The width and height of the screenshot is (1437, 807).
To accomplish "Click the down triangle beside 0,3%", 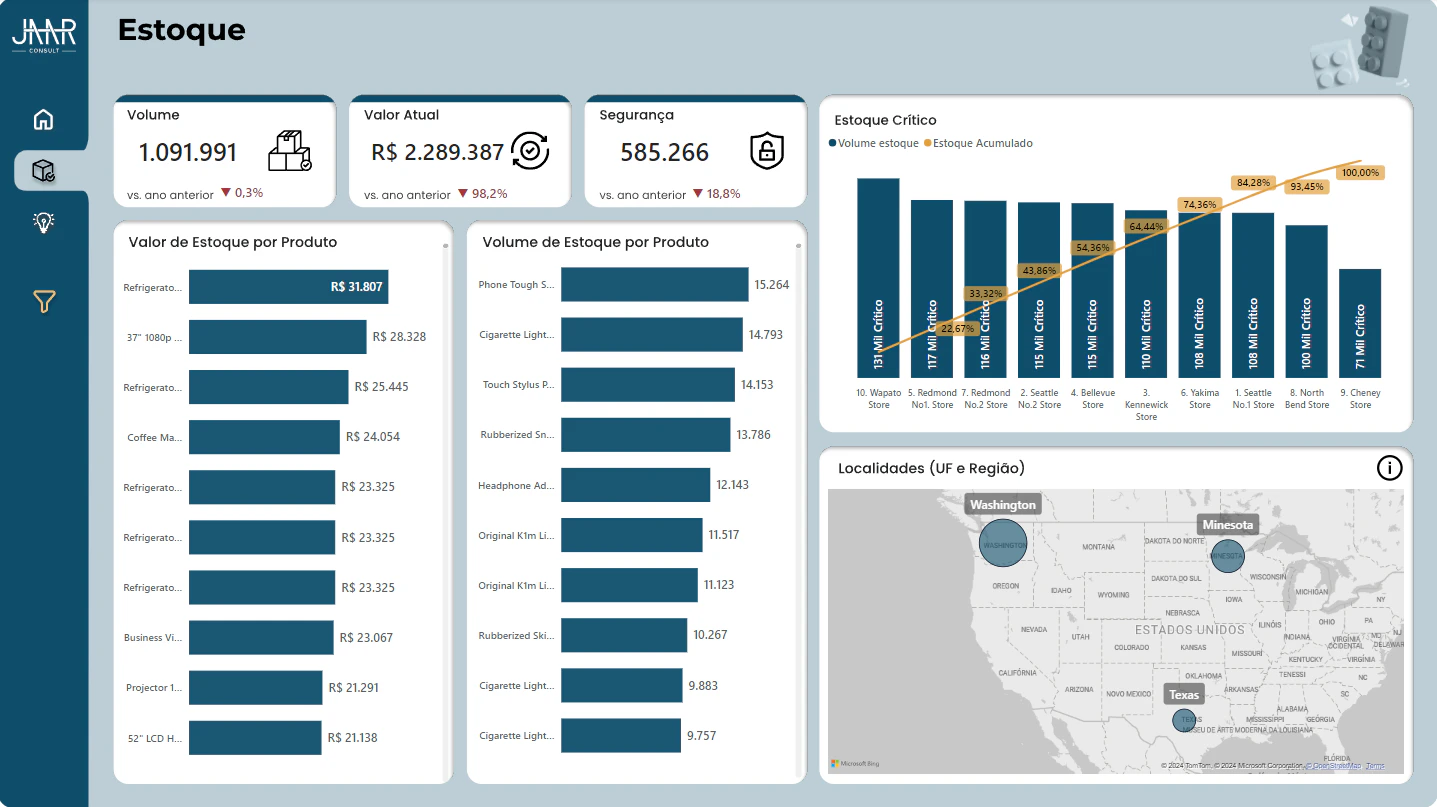I will click(x=226, y=193).
